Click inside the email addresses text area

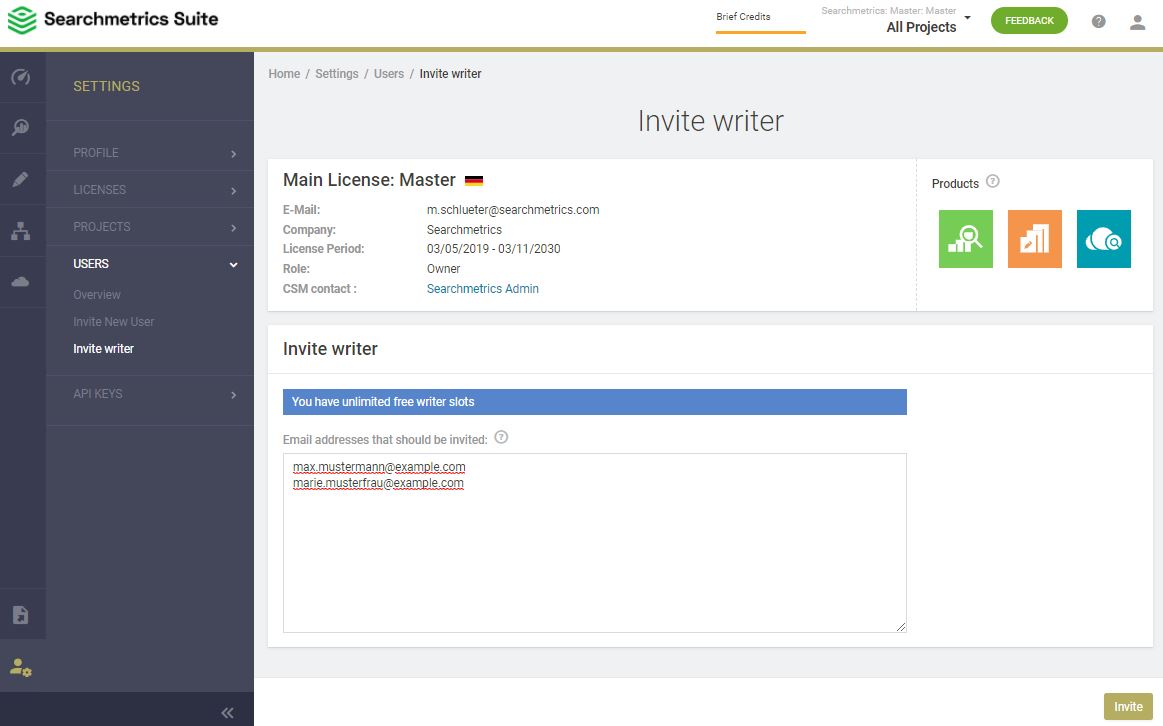tap(594, 543)
